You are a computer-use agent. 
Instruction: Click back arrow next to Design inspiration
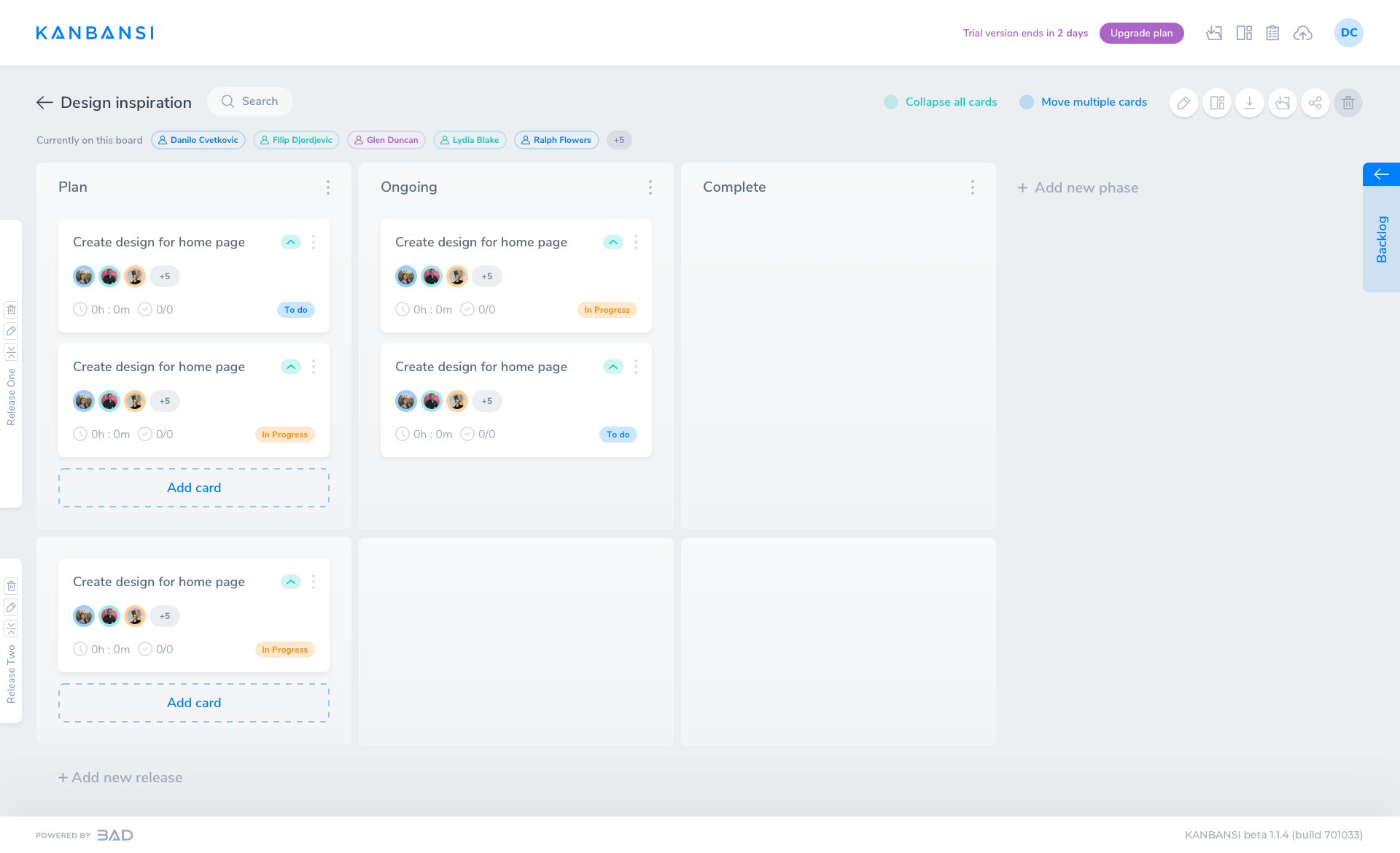tap(44, 103)
